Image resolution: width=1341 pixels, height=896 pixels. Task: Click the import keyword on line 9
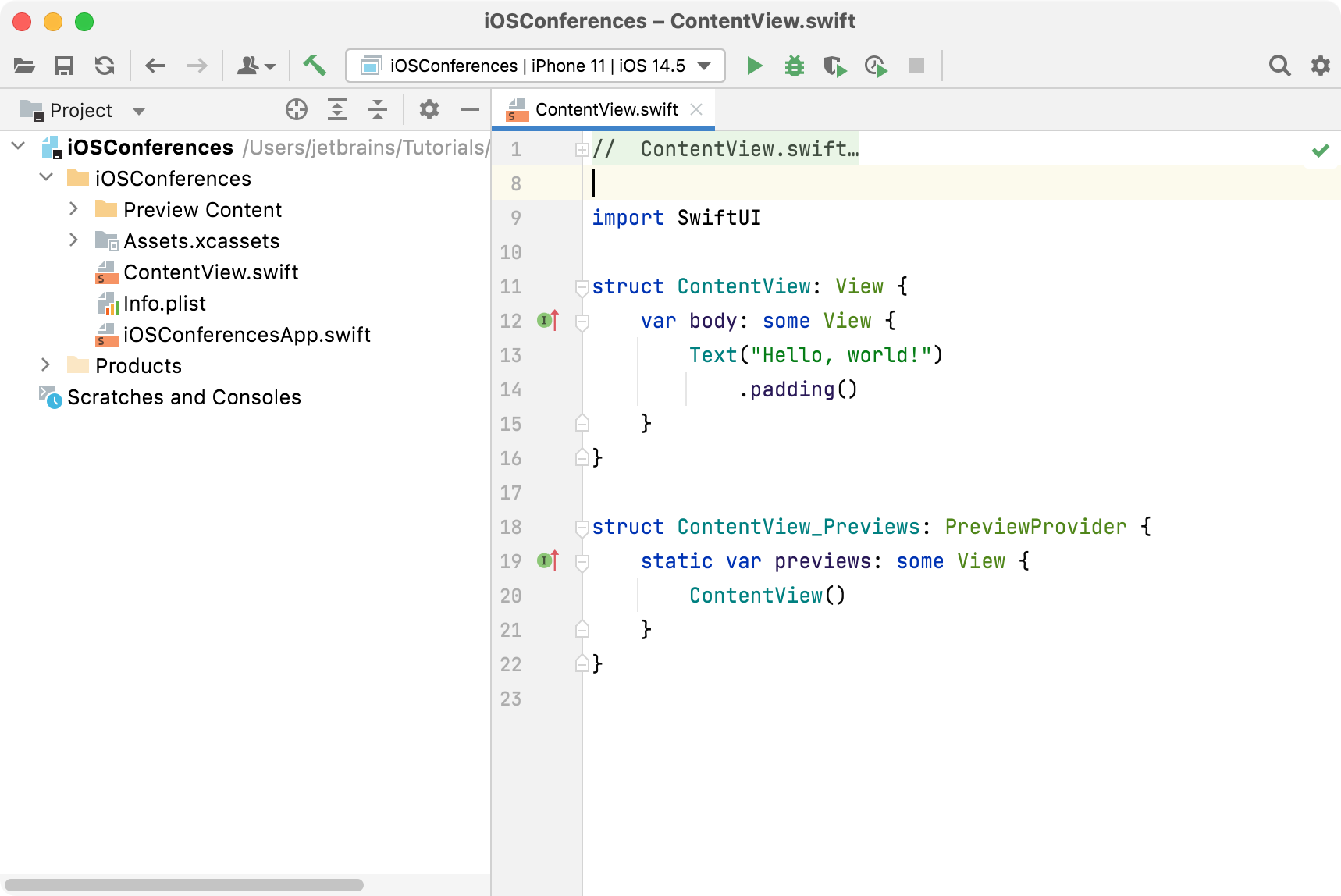click(x=628, y=218)
